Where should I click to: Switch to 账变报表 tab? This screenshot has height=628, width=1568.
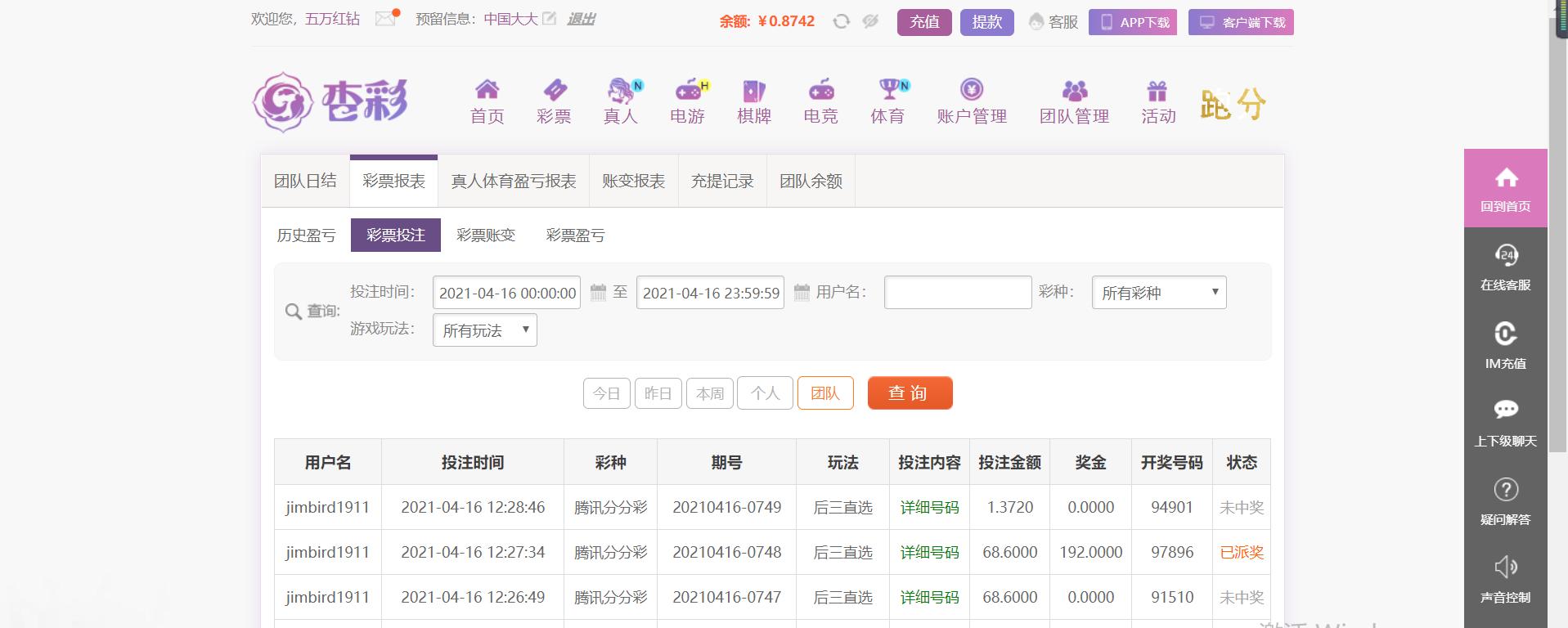tap(634, 181)
